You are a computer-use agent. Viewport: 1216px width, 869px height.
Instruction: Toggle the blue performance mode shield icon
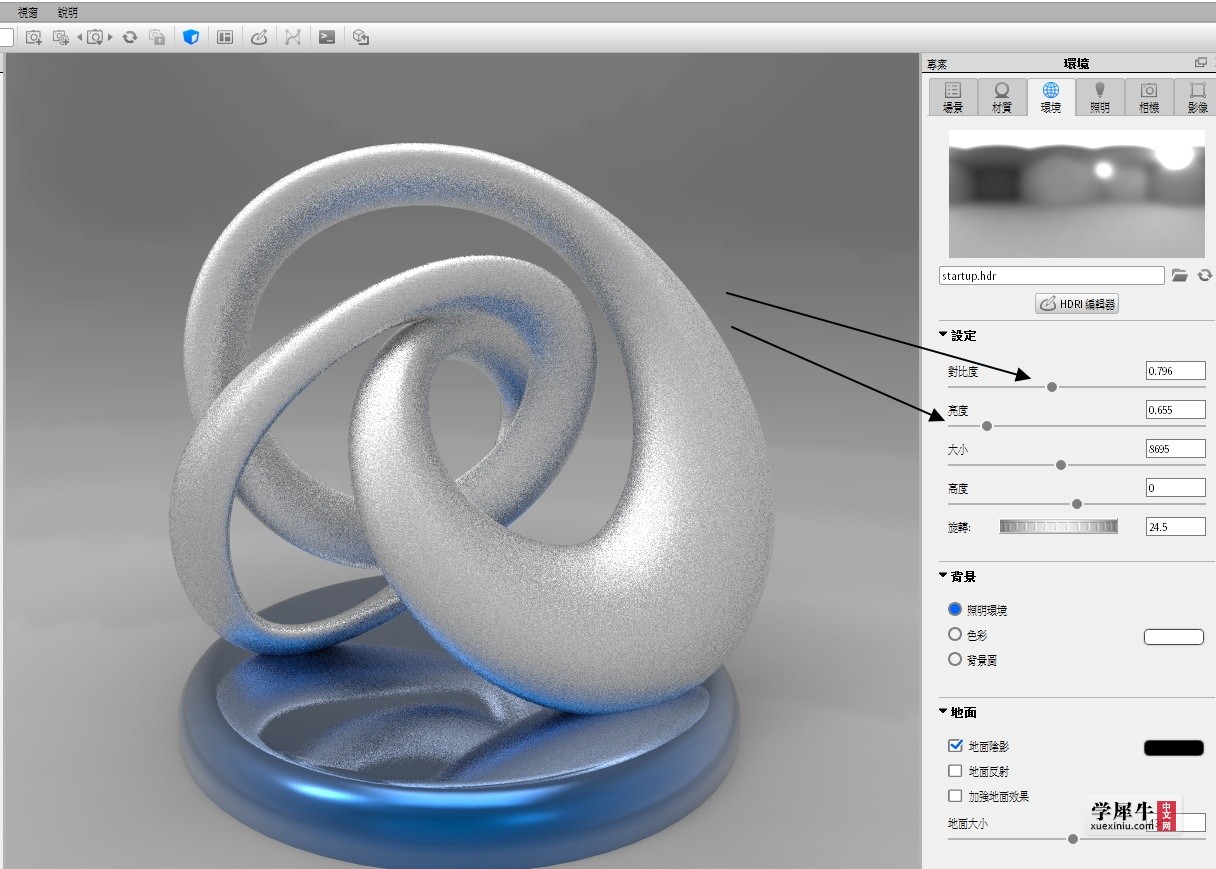point(191,37)
